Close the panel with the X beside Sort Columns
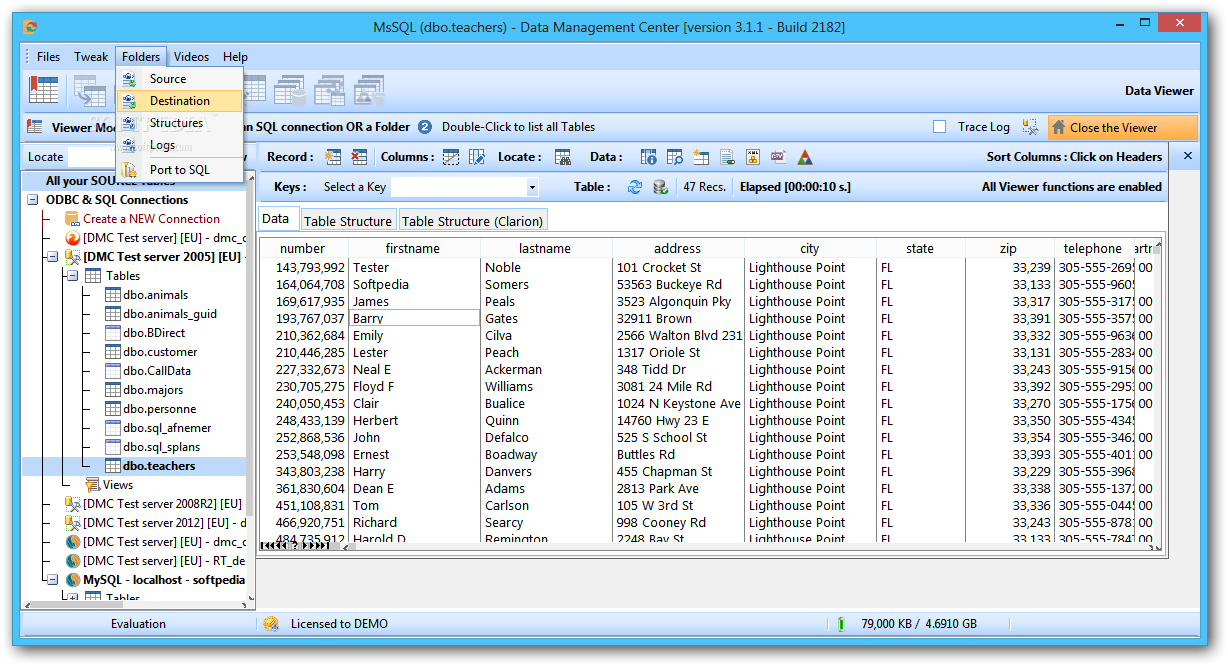 tap(1188, 156)
